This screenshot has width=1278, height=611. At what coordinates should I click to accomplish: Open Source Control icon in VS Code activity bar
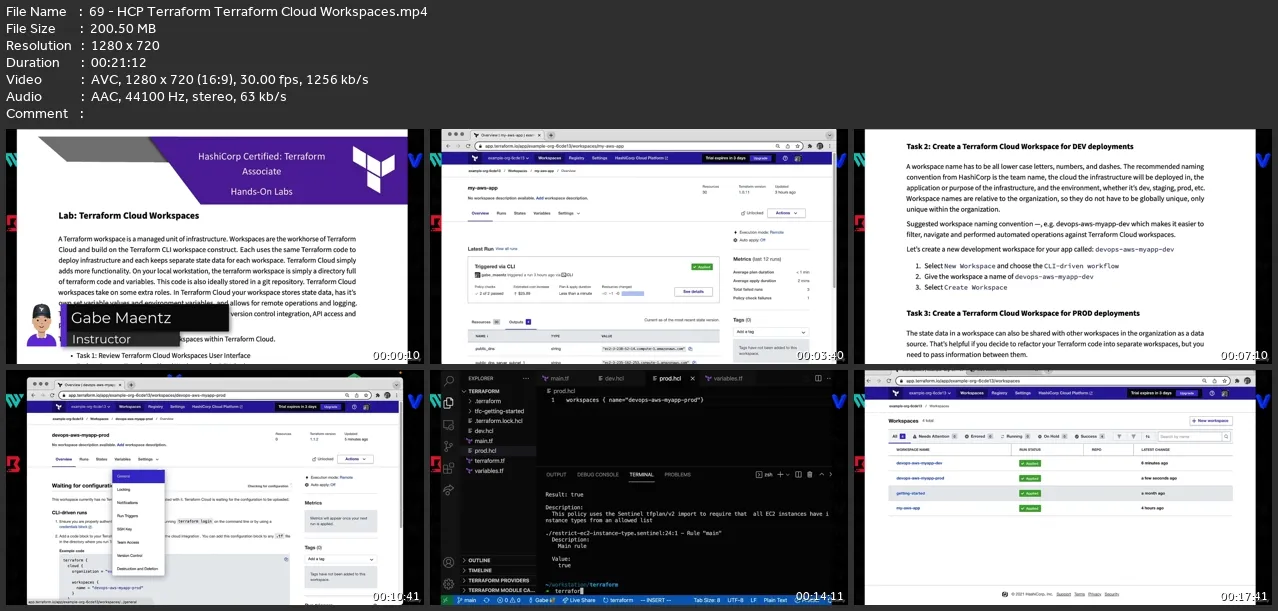coord(449,446)
